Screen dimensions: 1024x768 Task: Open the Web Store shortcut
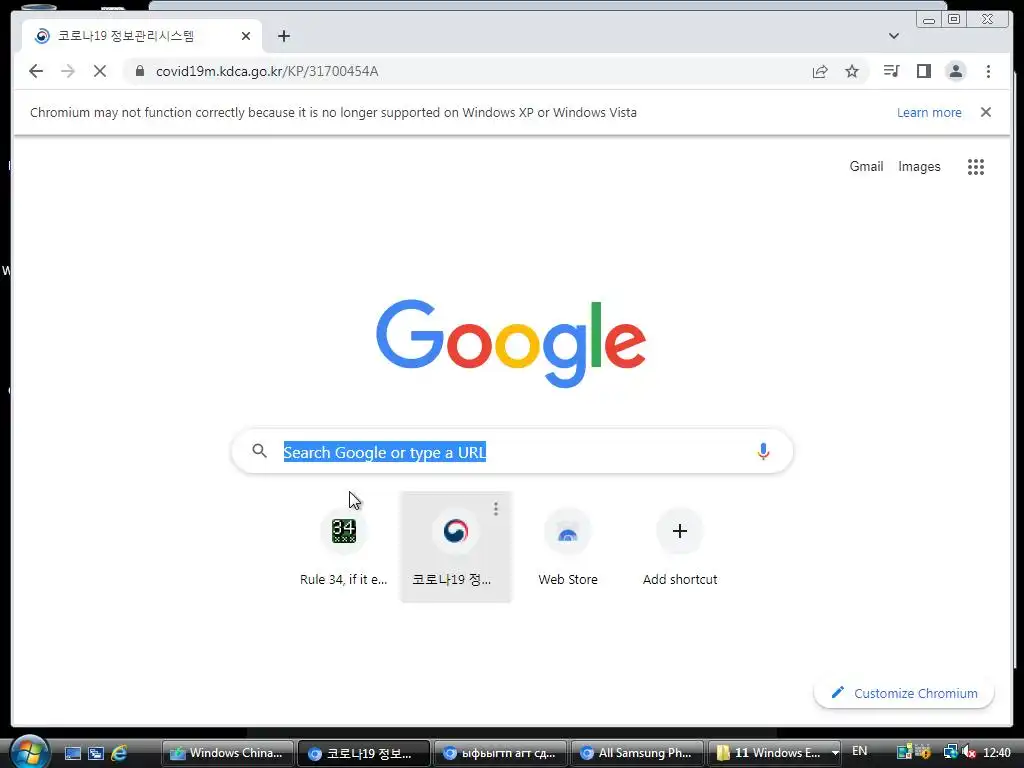[x=568, y=547]
